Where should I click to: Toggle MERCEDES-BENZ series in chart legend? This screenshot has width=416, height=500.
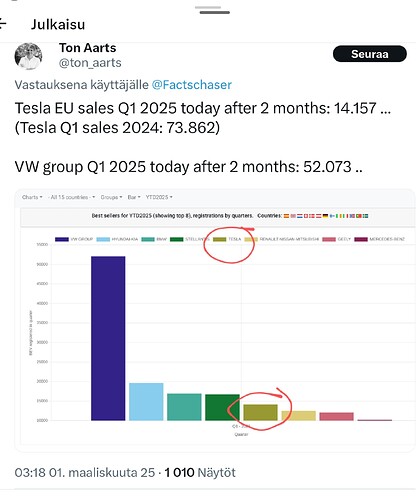click(379, 239)
